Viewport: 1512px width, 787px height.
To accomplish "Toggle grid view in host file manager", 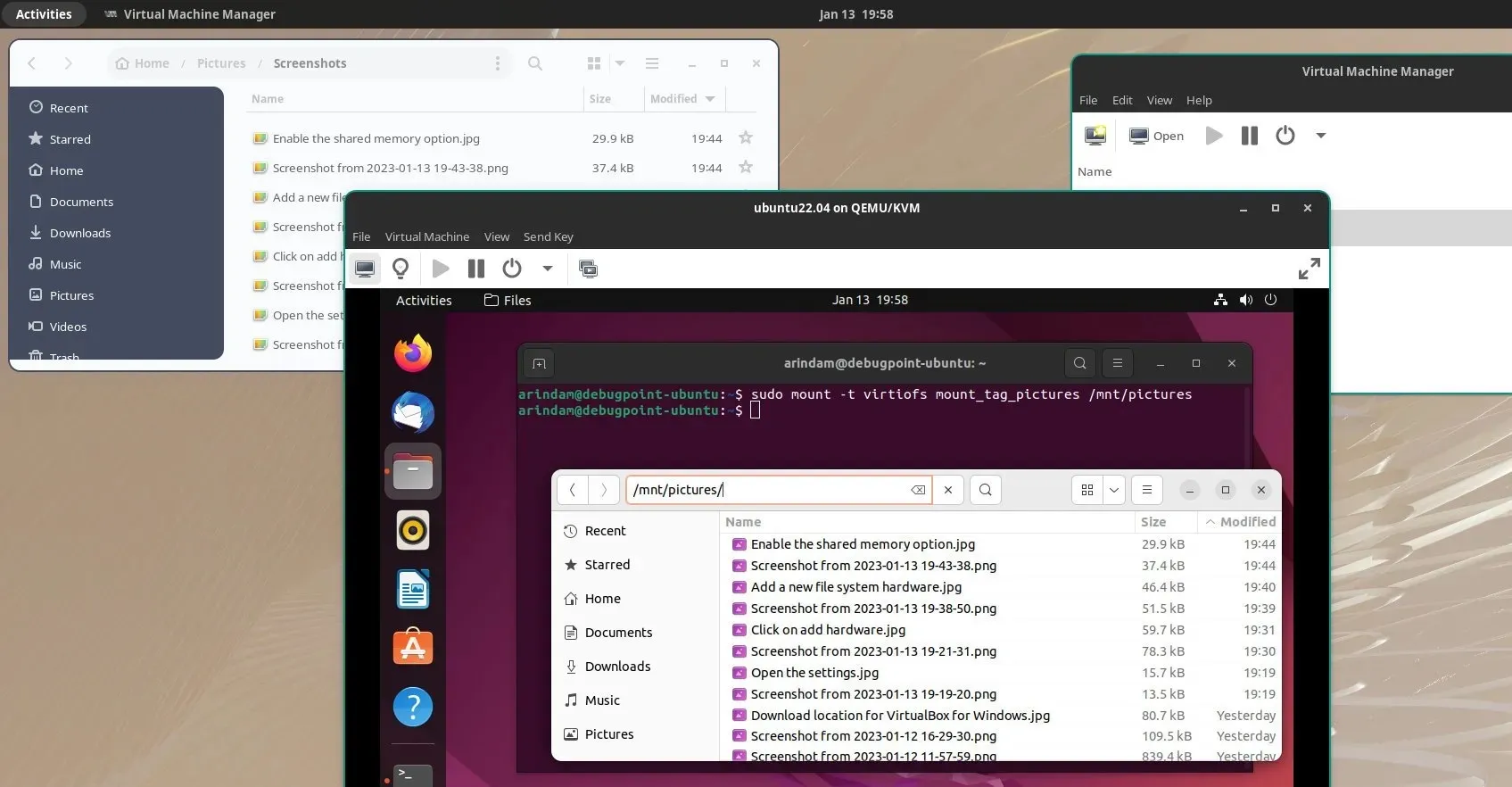I will (x=594, y=63).
